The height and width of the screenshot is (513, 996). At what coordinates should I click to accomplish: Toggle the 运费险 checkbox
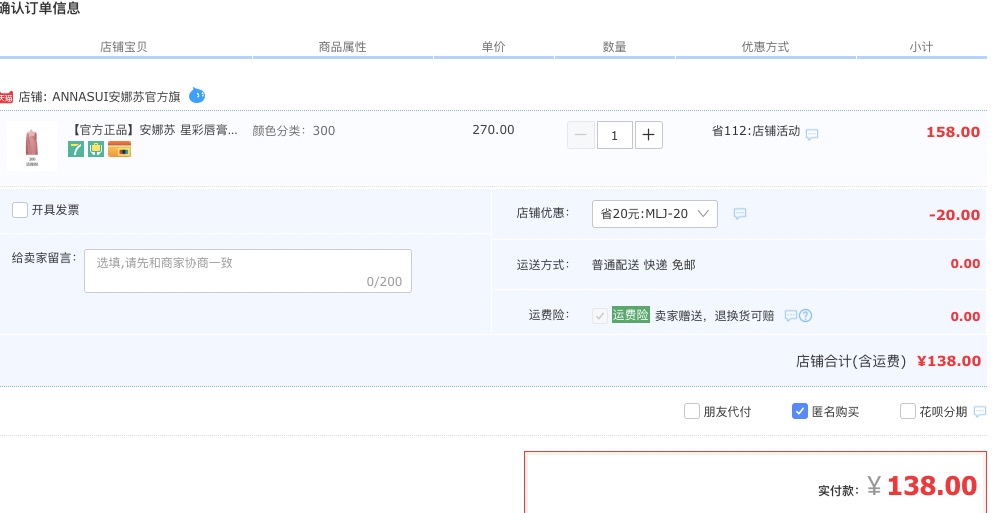(600, 316)
